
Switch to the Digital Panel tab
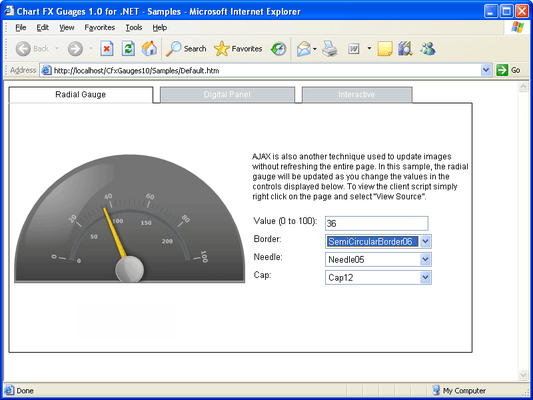click(x=227, y=94)
